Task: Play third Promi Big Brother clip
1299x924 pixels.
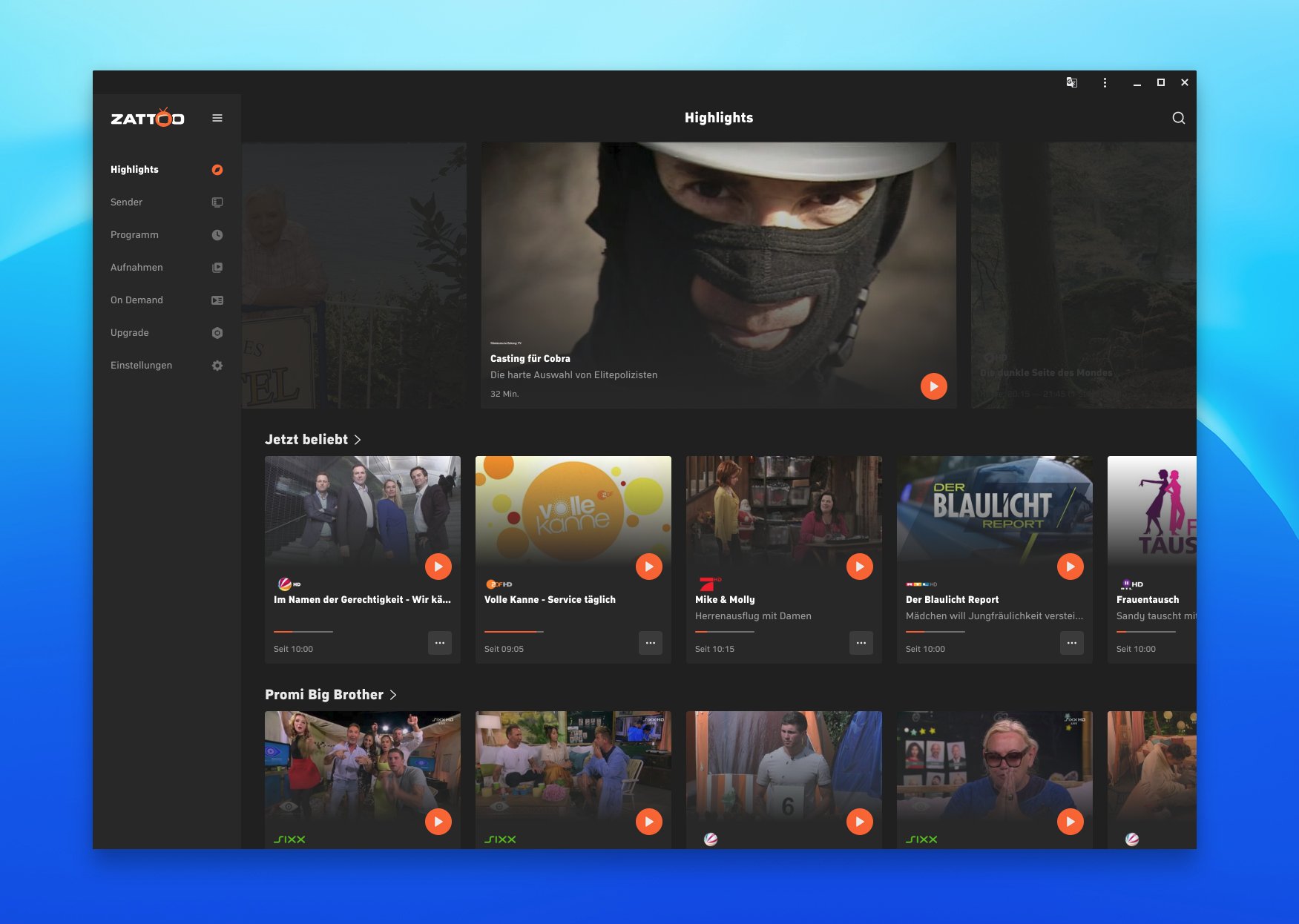Action: [860, 822]
